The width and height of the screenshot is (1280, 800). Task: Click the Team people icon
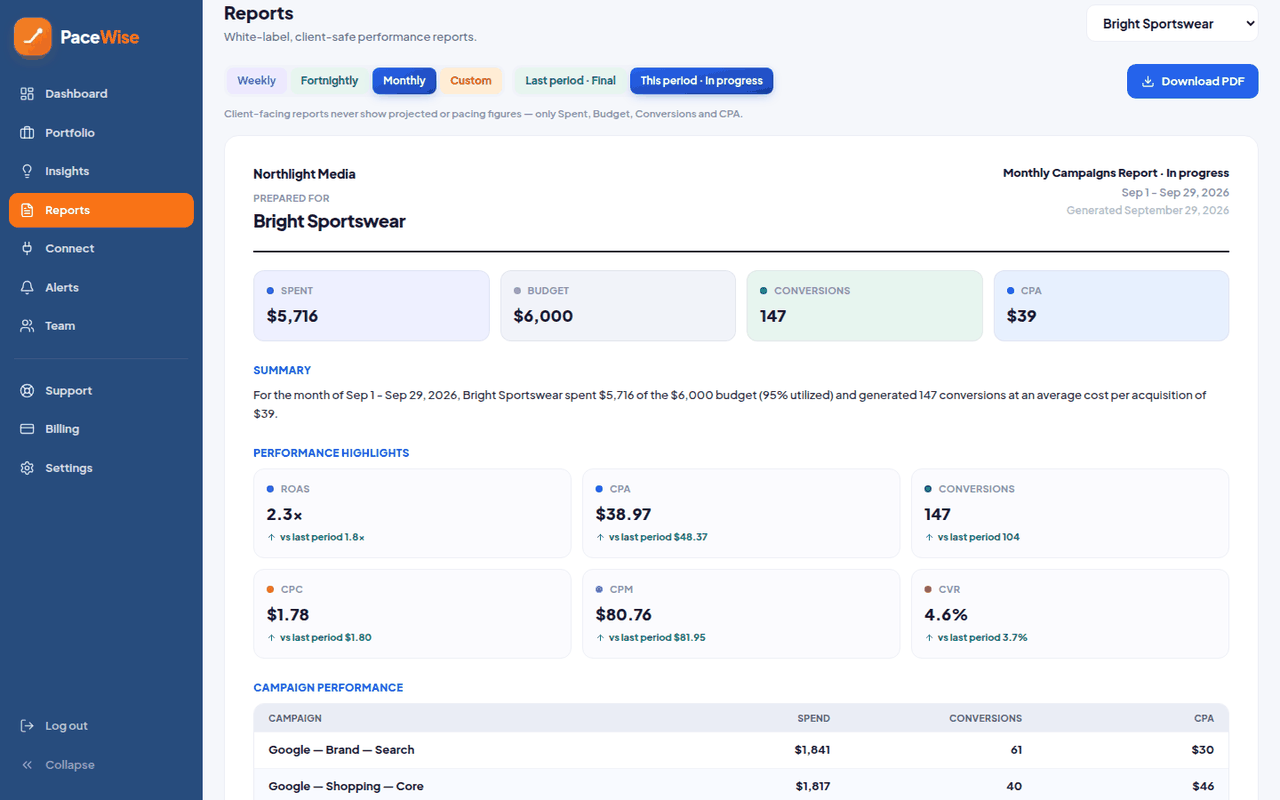27,326
